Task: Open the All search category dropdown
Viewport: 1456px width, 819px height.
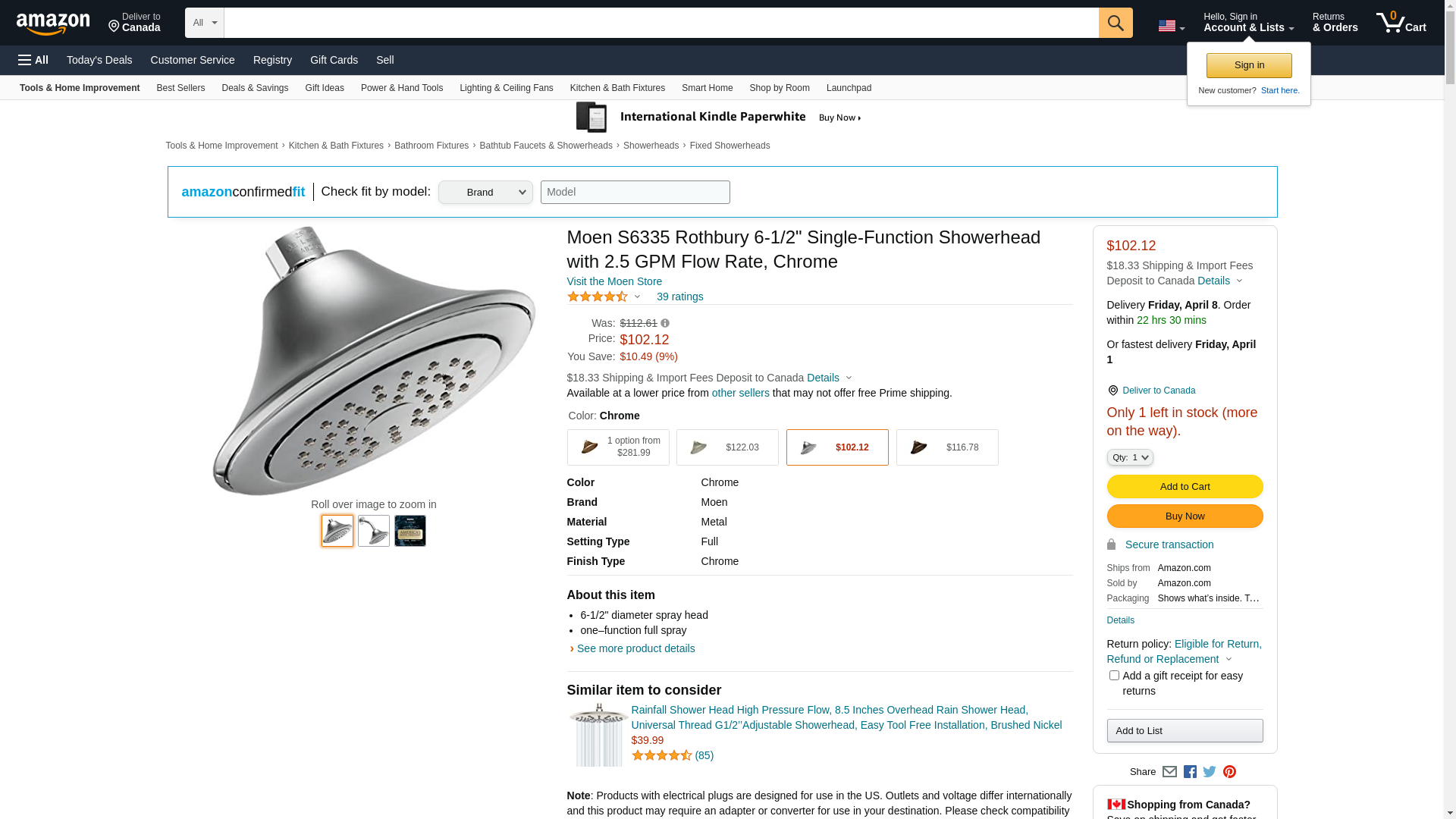Action: pyautogui.click(x=204, y=23)
